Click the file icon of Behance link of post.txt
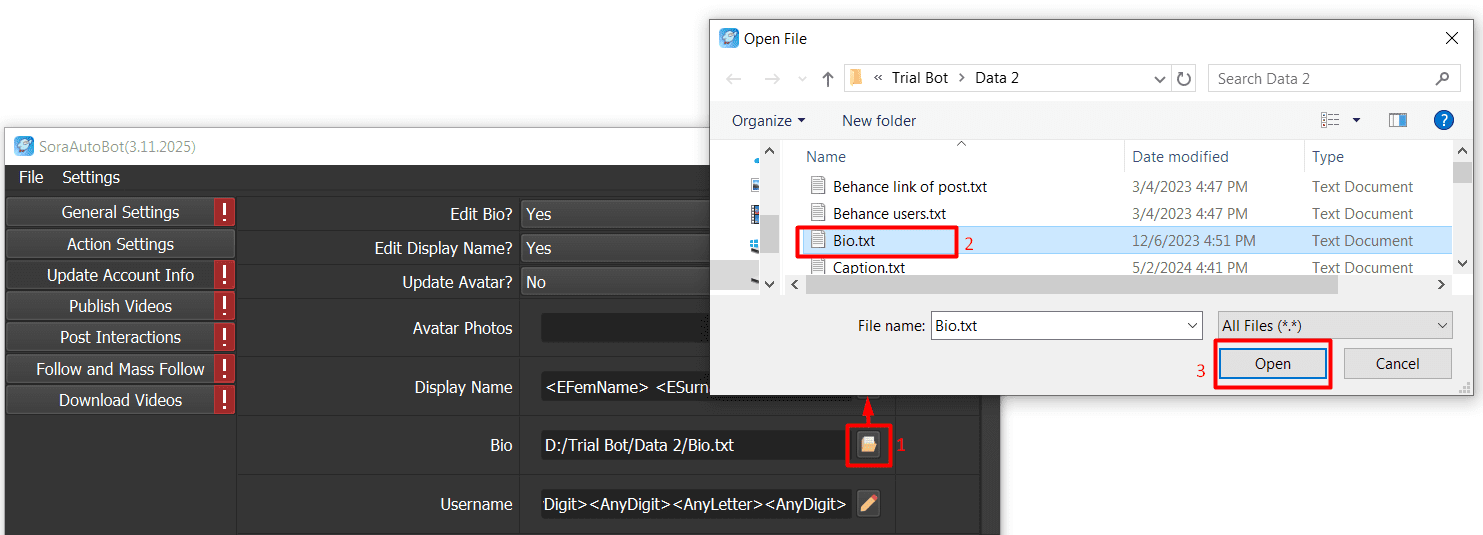The height and width of the screenshot is (535, 1483). pyautogui.click(x=817, y=186)
